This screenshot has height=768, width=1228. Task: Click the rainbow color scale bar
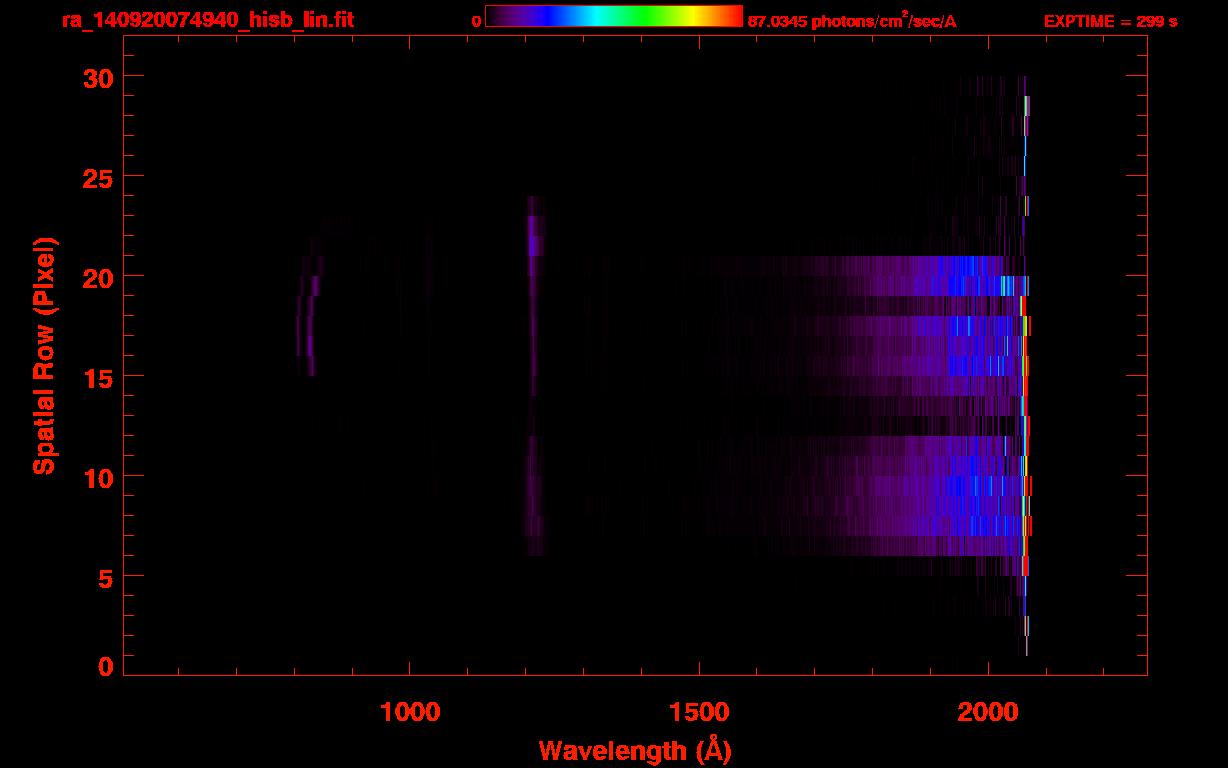[x=614, y=16]
